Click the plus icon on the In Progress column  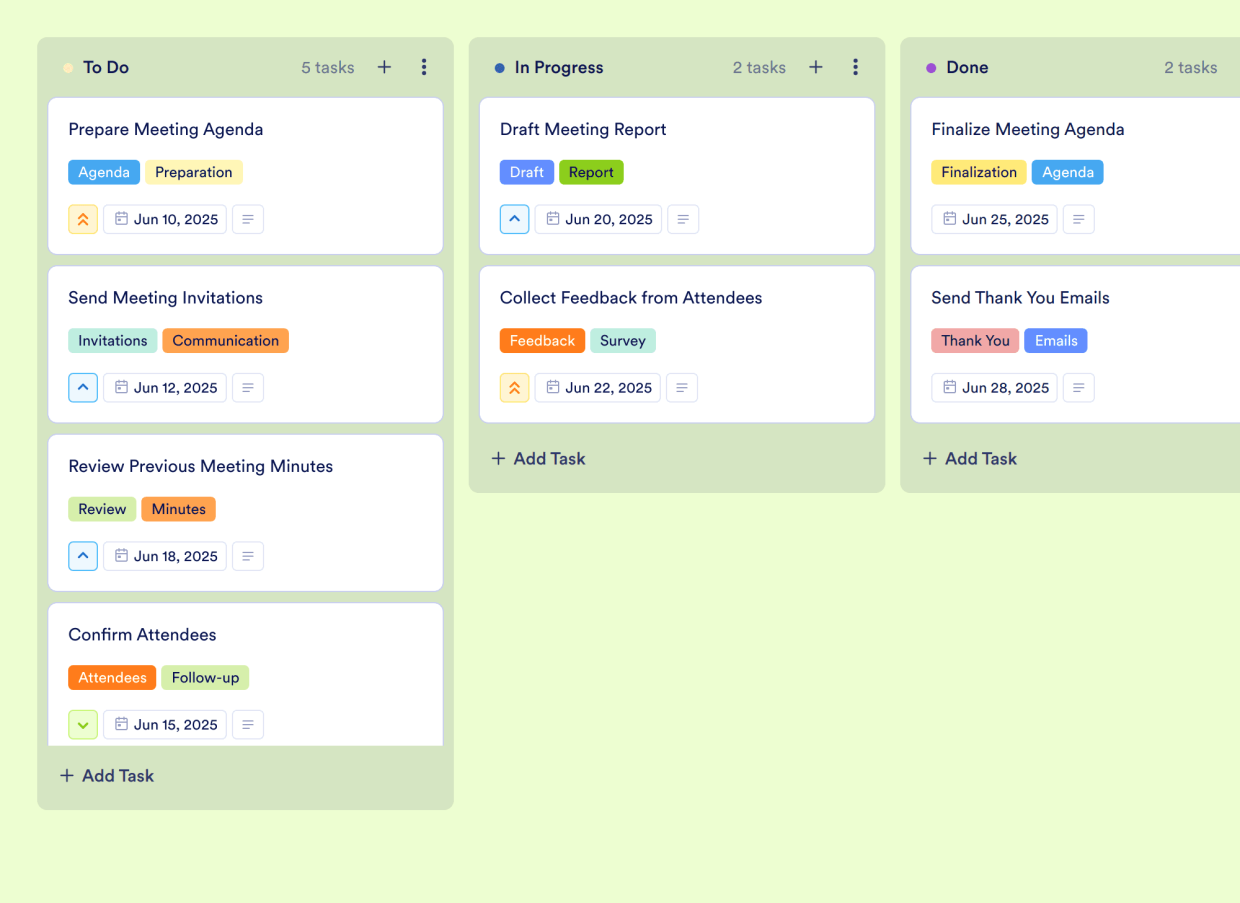click(x=815, y=67)
